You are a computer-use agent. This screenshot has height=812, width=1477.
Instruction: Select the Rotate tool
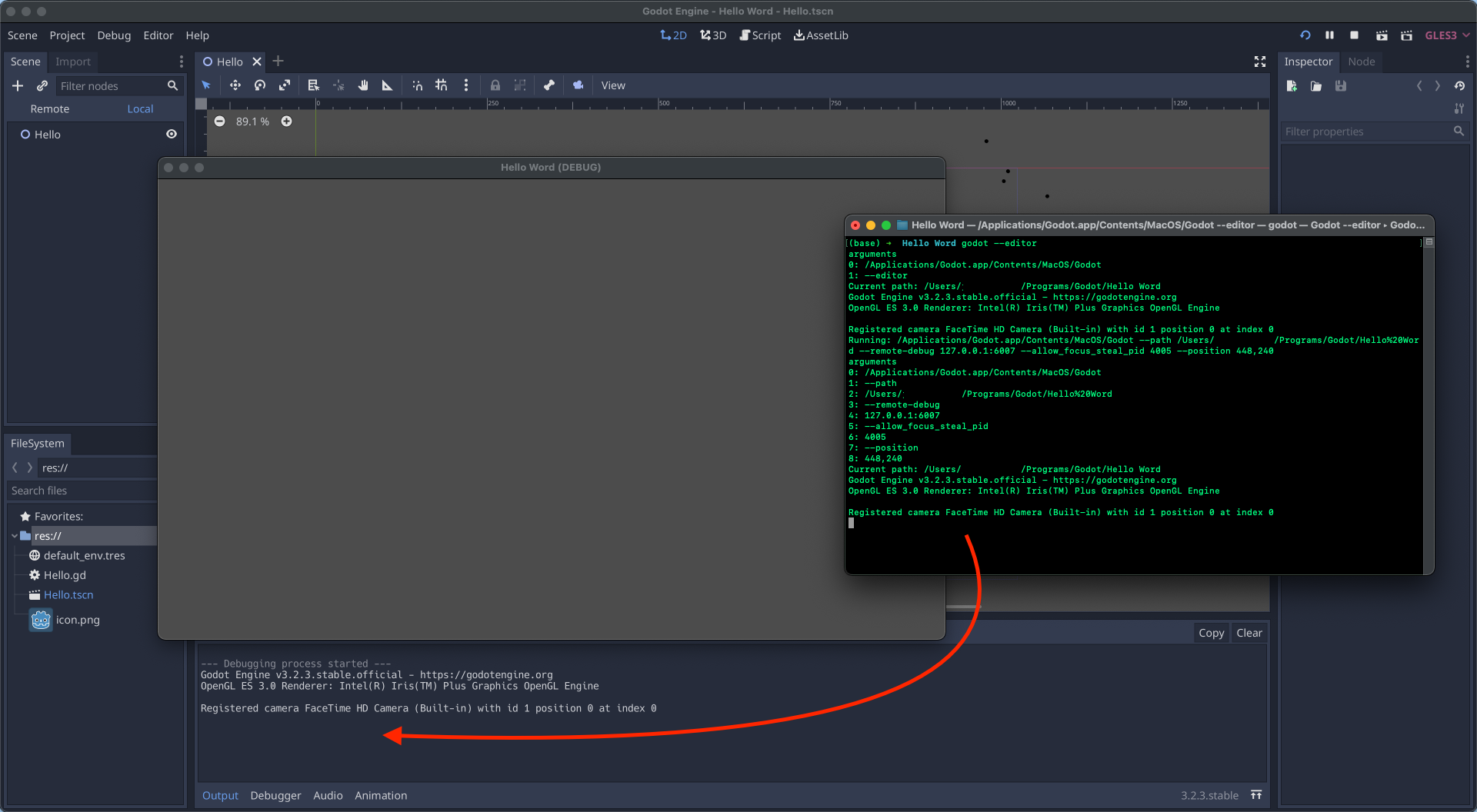(x=260, y=85)
